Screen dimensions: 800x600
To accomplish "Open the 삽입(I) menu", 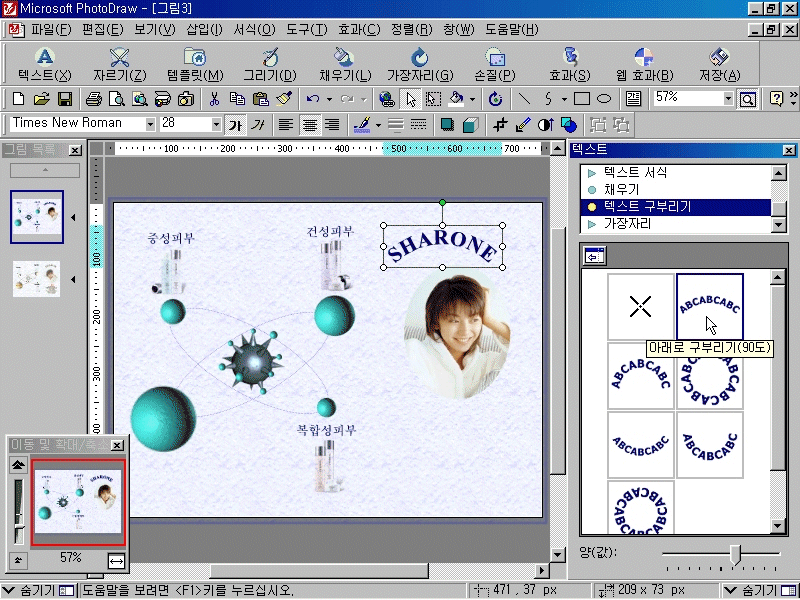I will click(204, 30).
